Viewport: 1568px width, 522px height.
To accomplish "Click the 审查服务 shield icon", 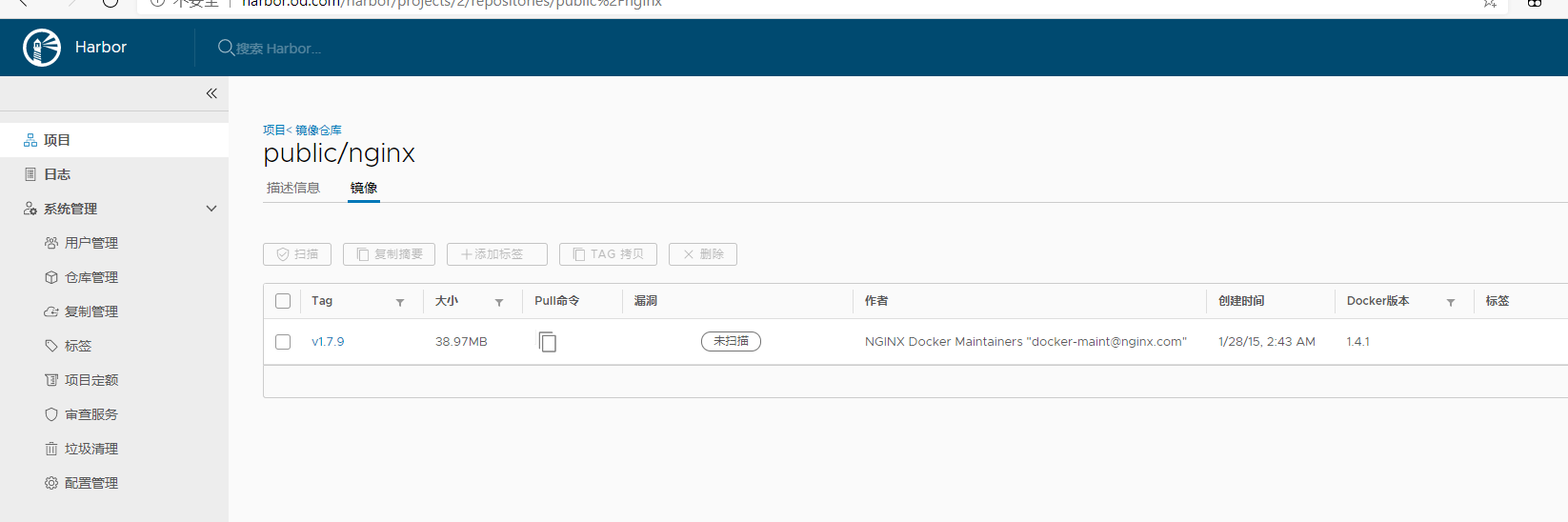I will (51, 414).
